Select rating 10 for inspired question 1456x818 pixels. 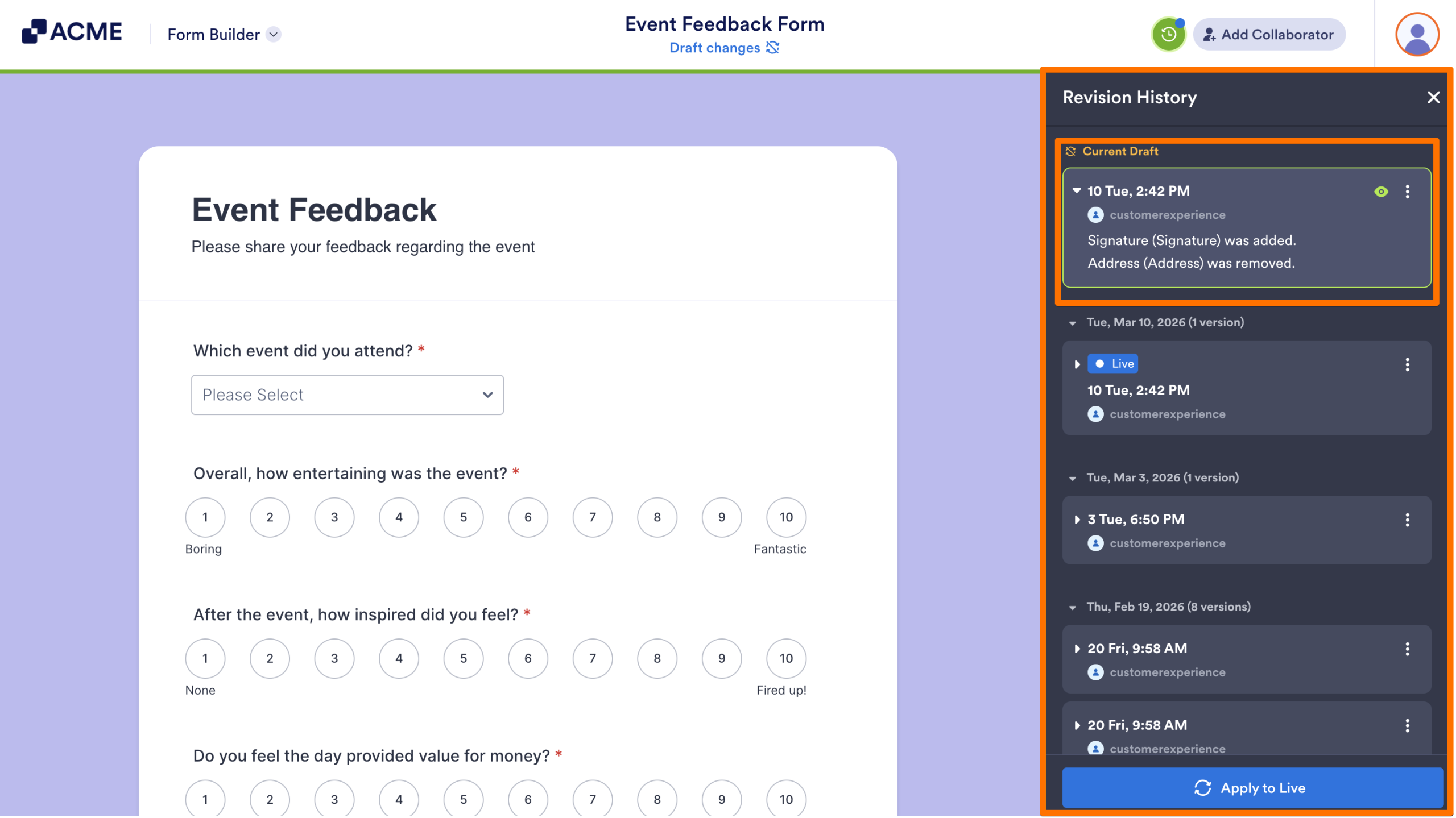(786, 658)
